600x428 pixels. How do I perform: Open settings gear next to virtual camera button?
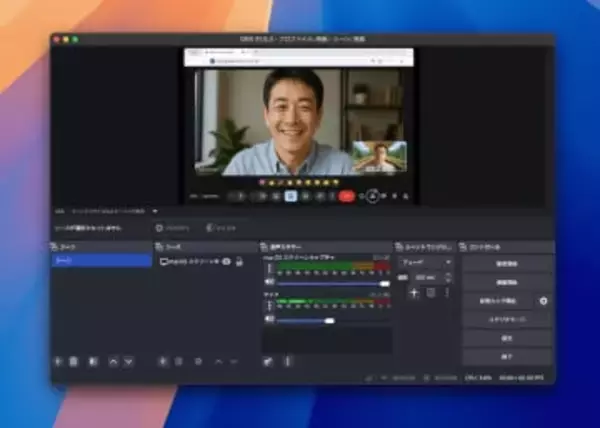[544, 300]
